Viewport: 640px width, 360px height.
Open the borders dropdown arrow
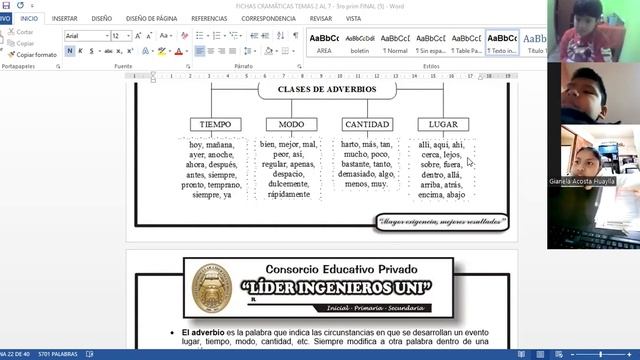click(x=293, y=51)
